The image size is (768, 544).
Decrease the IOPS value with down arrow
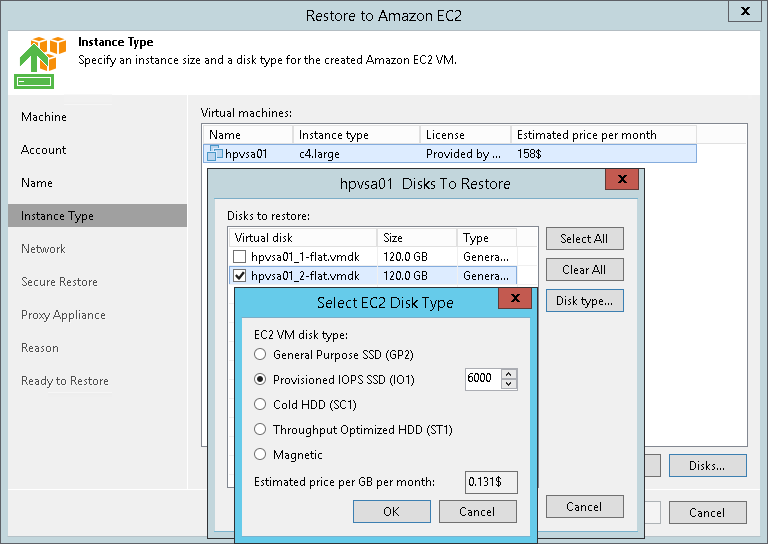tap(509, 384)
